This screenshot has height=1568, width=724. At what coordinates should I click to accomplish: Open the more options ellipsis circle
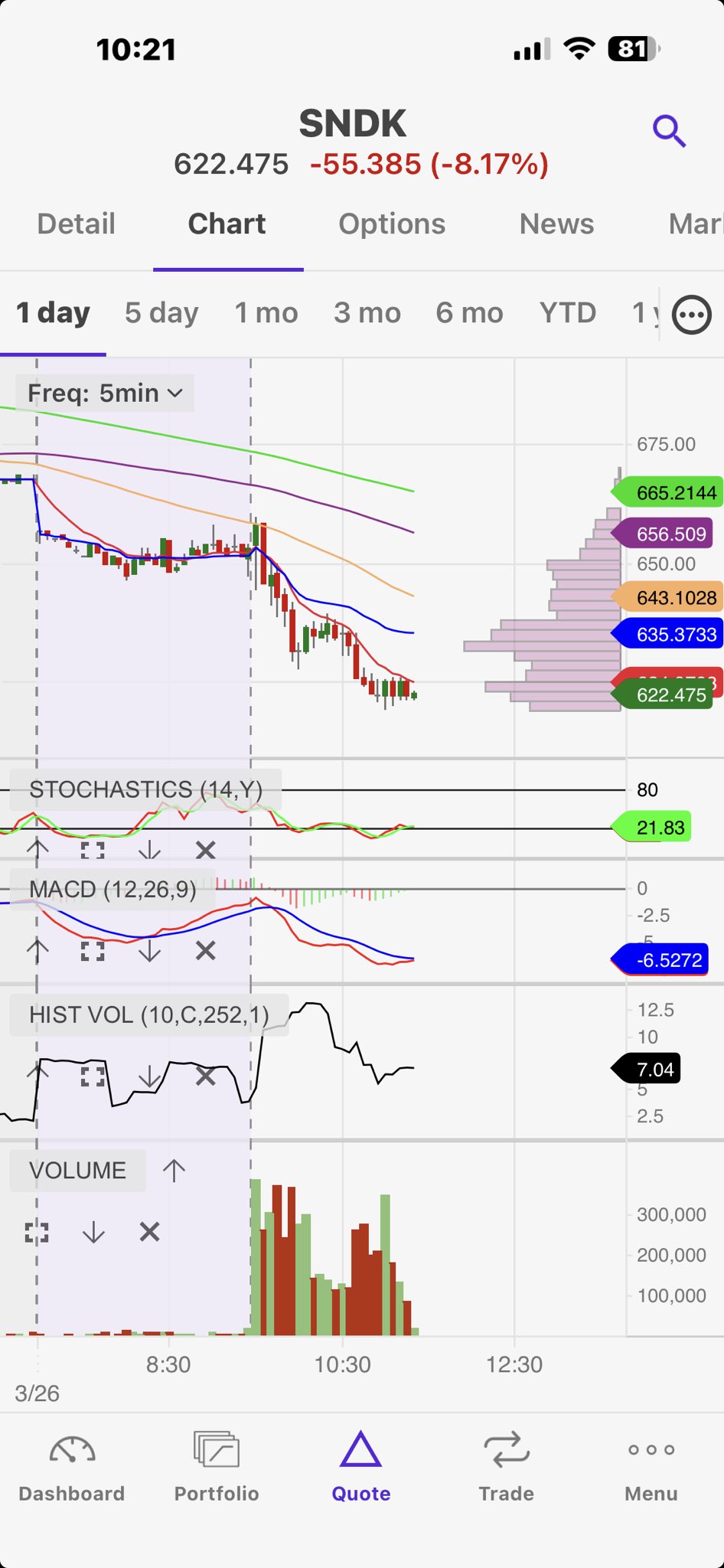pyautogui.click(x=692, y=315)
